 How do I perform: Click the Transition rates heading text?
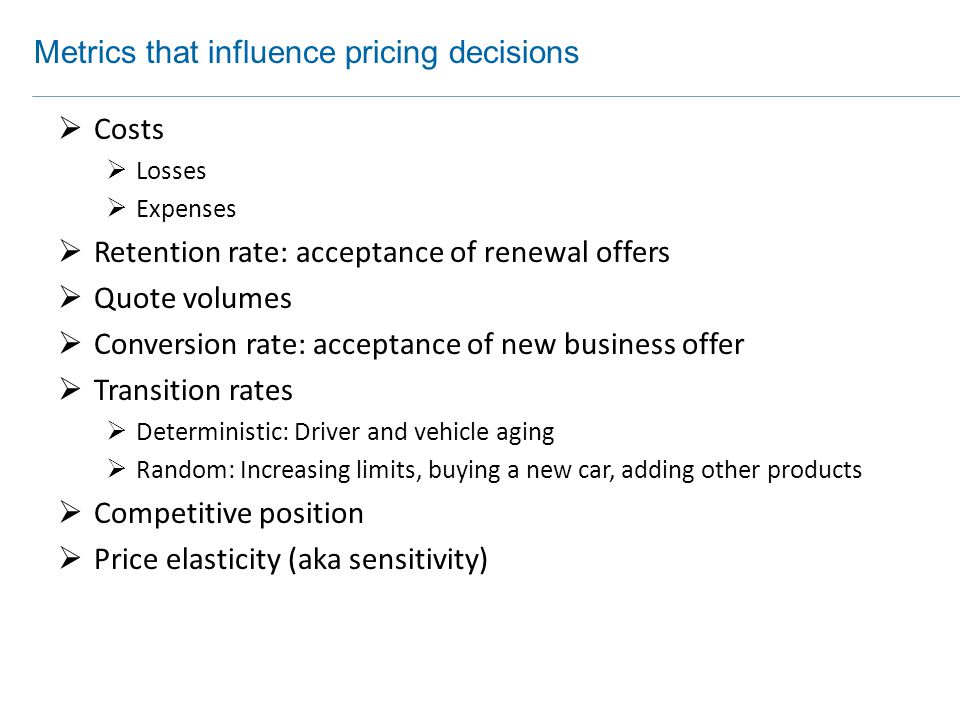(193, 391)
